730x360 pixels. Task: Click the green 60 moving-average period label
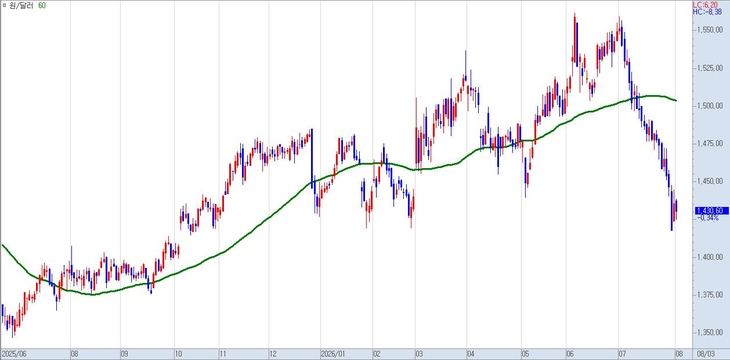pyautogui.click(x=42, y=5)
